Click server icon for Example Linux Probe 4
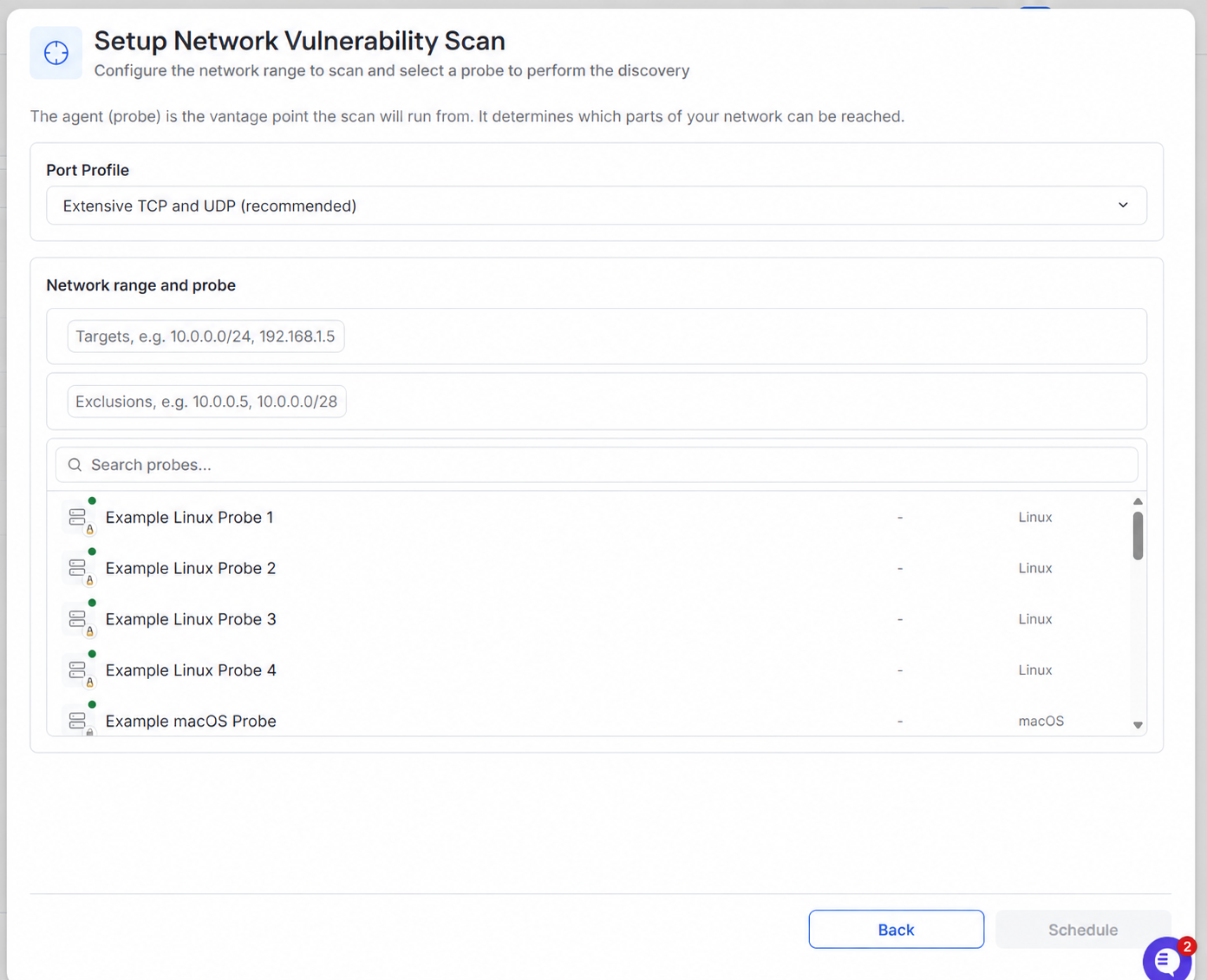 pos(77,670)
